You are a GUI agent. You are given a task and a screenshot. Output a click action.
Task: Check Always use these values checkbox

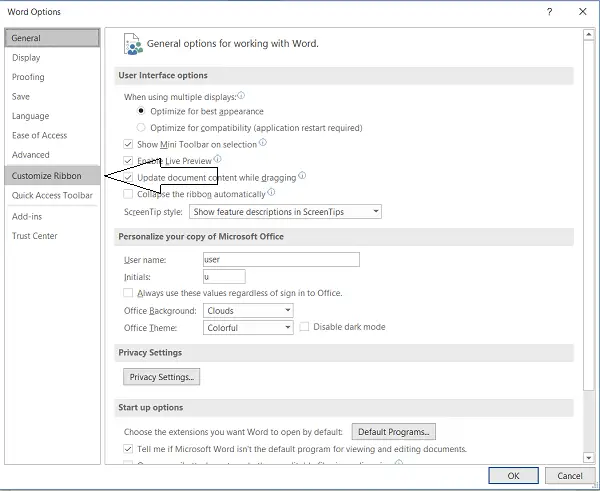pyautogui.click(x=128, y=293)
